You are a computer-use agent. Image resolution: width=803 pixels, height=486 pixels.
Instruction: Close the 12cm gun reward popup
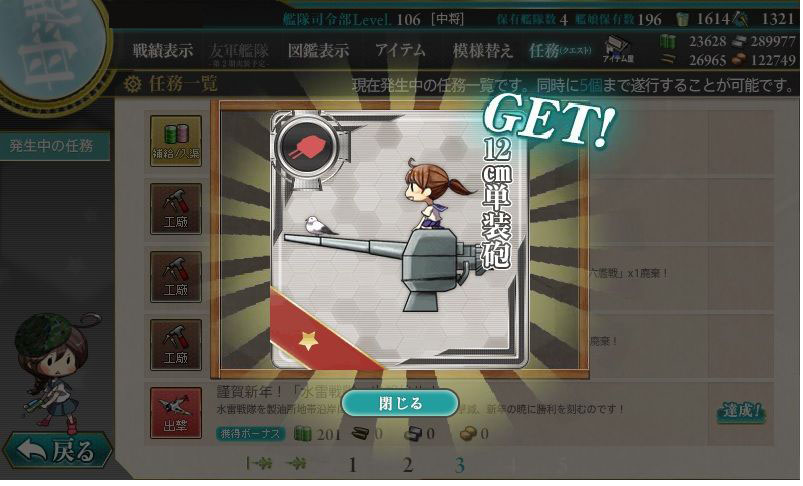[x=400, y=404]
